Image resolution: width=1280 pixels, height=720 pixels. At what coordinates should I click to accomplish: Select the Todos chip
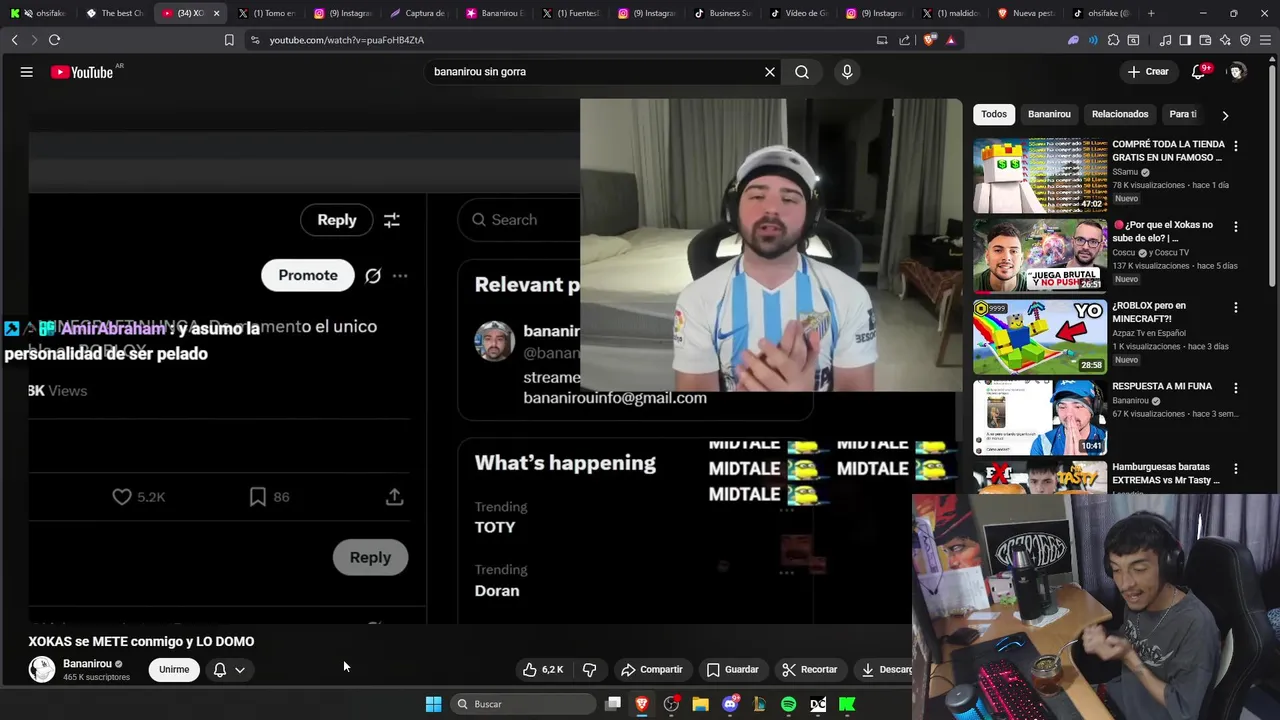(994, 114)
